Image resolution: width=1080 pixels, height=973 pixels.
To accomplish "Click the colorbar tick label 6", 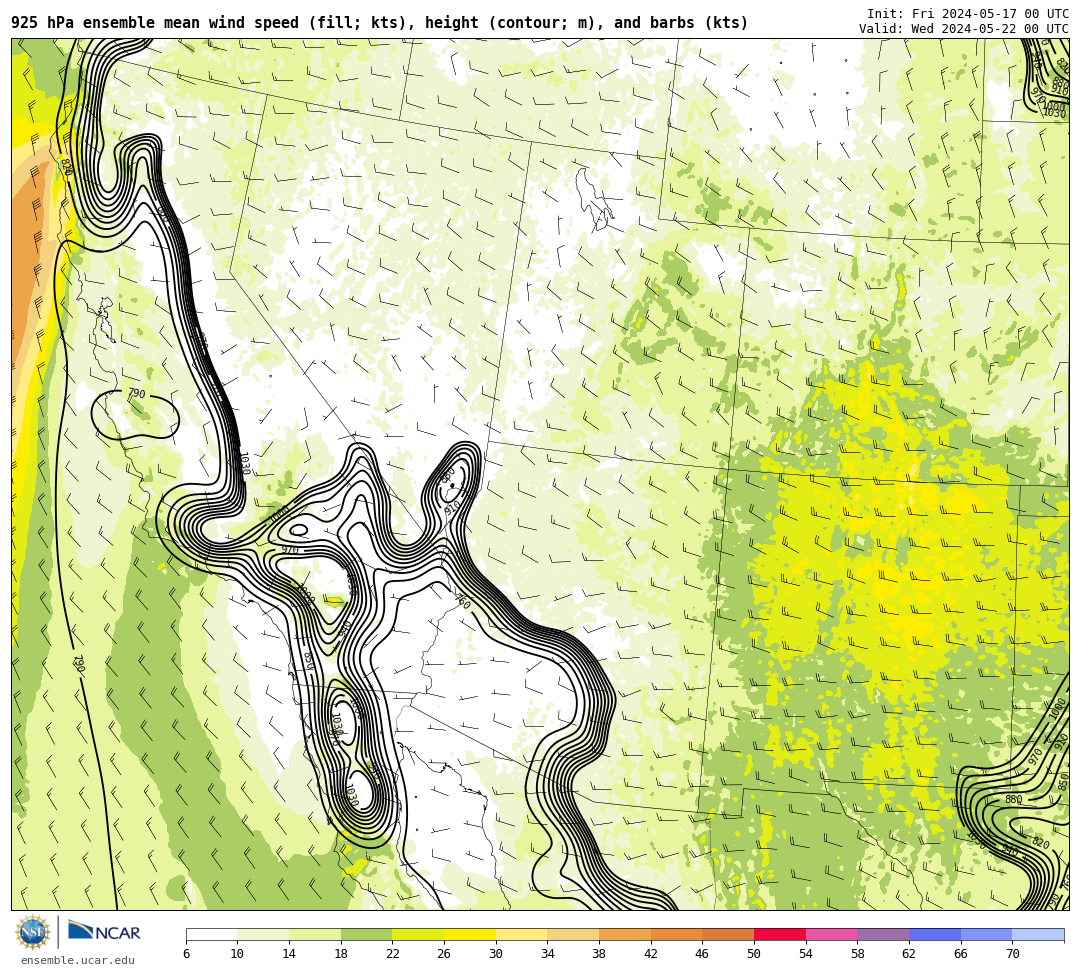I will [186, 954].
